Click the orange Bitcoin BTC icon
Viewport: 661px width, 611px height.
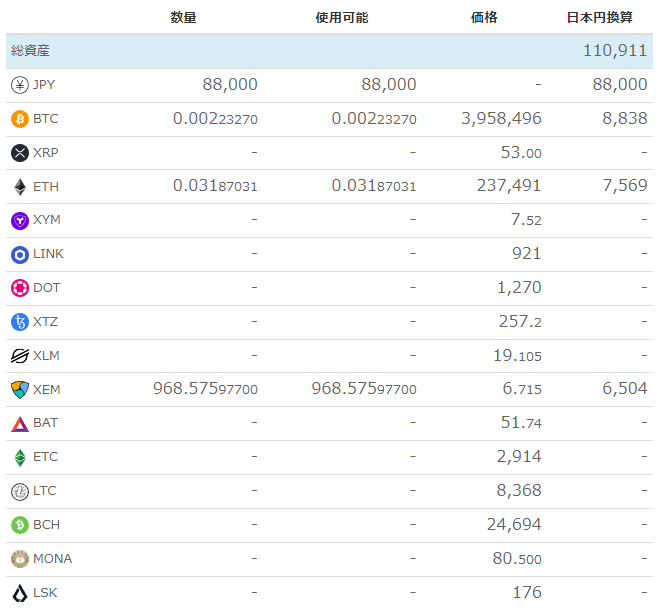coord(20,119)
